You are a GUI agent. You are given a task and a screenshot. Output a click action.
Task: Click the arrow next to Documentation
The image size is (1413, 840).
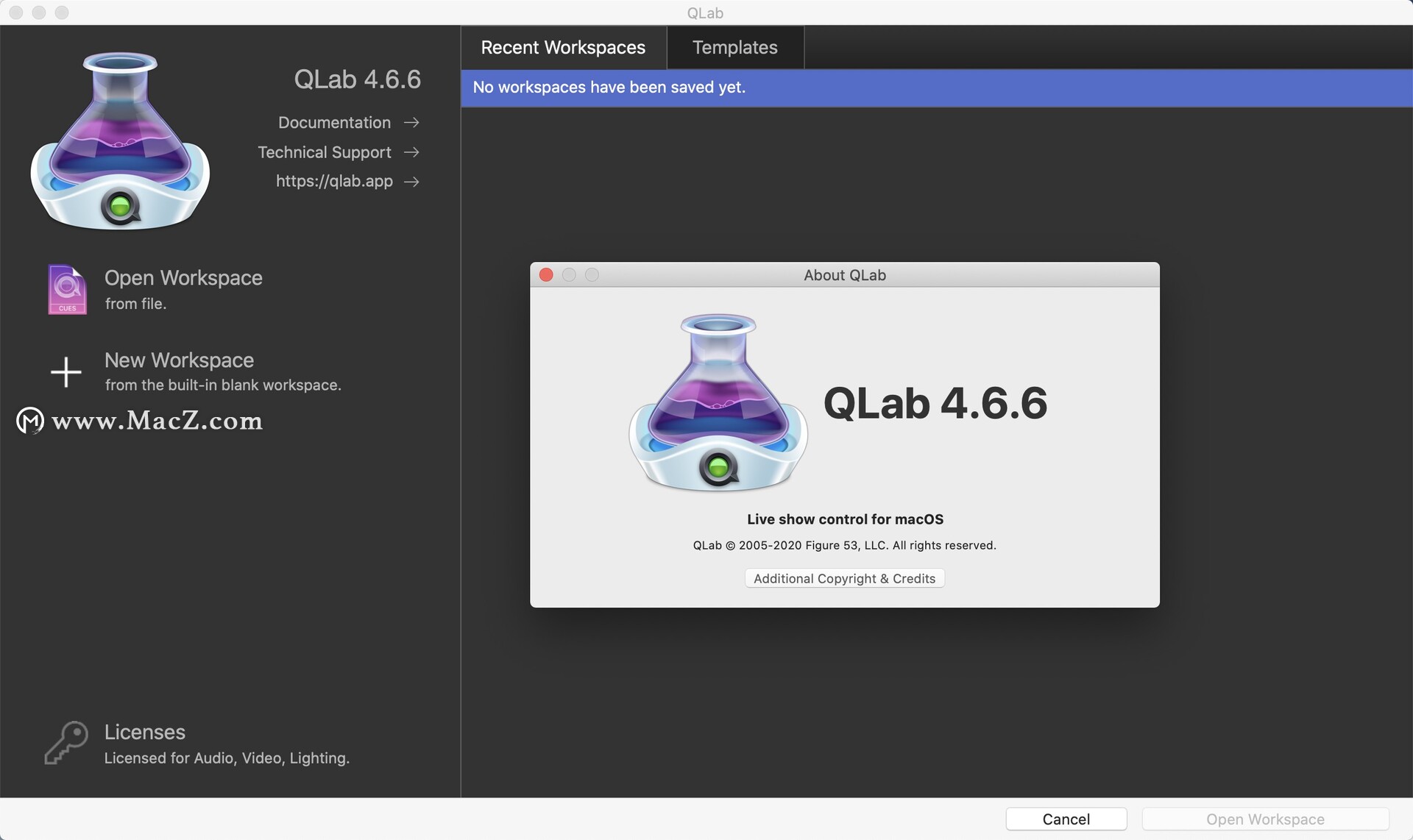pyautogui.click(x=411, y=122)
